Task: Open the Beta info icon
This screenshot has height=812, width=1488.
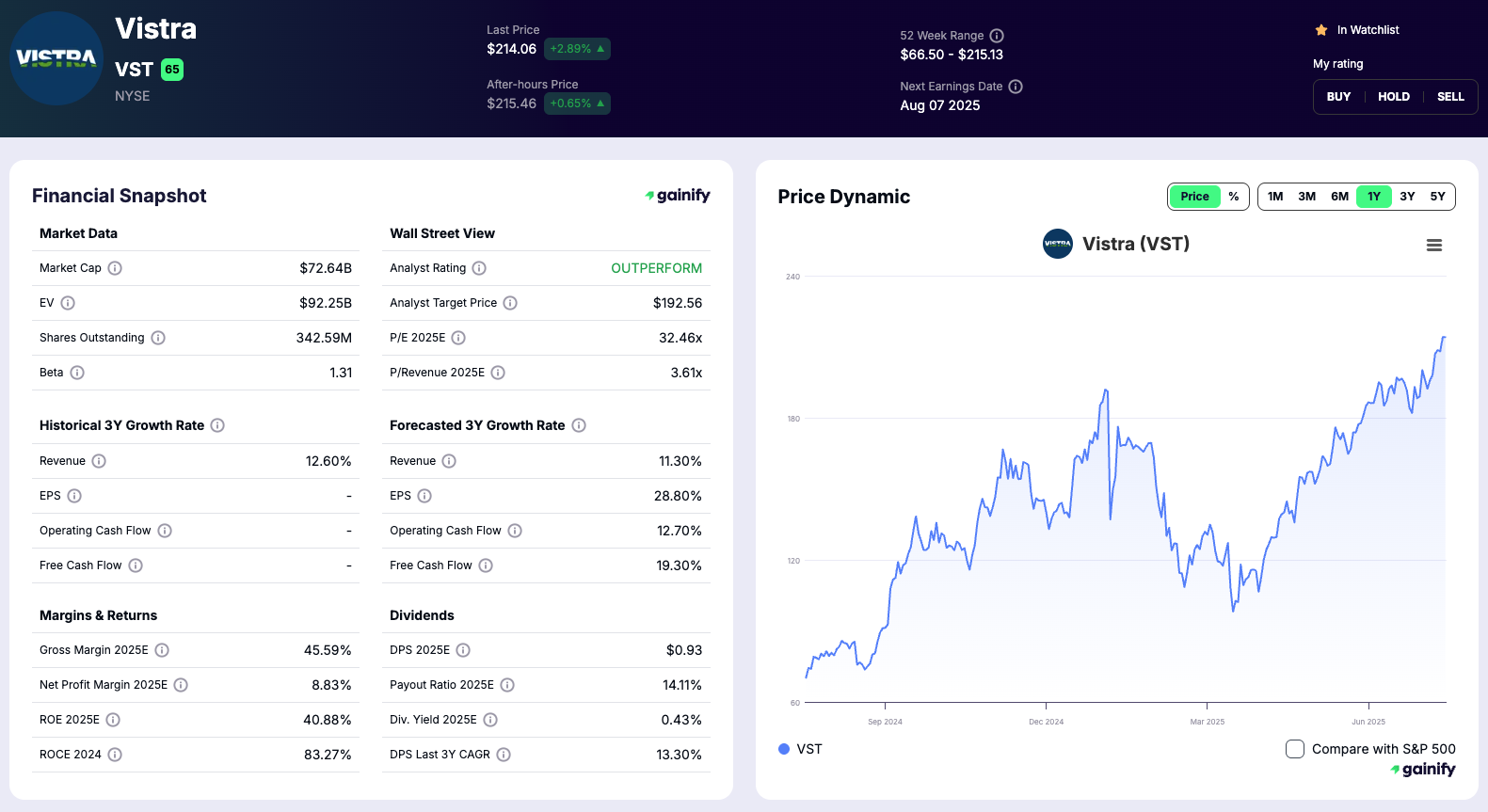Action: (x=77, y=373)
